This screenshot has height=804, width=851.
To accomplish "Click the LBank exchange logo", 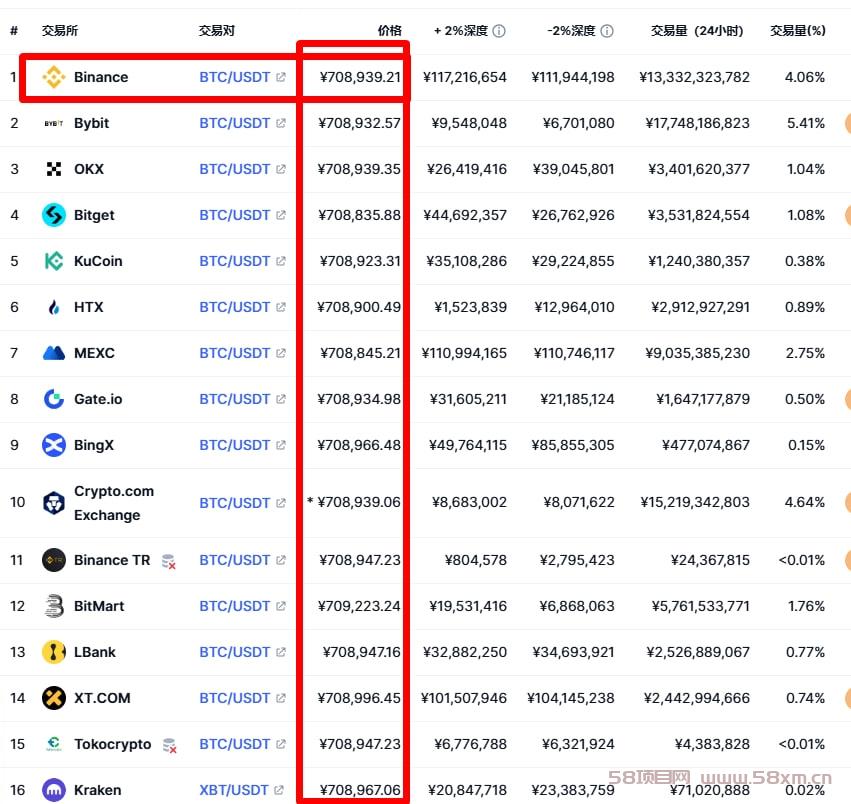I will tap(54, 652).
